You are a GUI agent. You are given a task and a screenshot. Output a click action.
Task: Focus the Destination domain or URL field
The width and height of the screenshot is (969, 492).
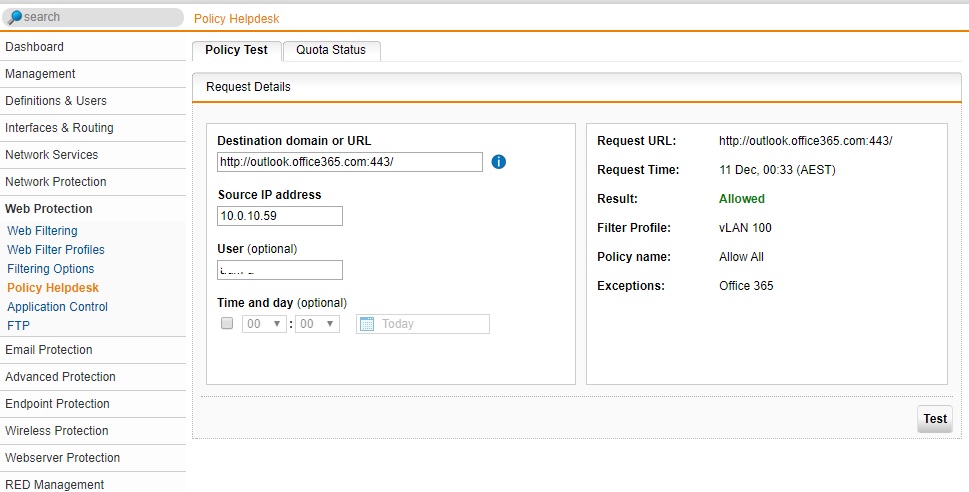350,162
